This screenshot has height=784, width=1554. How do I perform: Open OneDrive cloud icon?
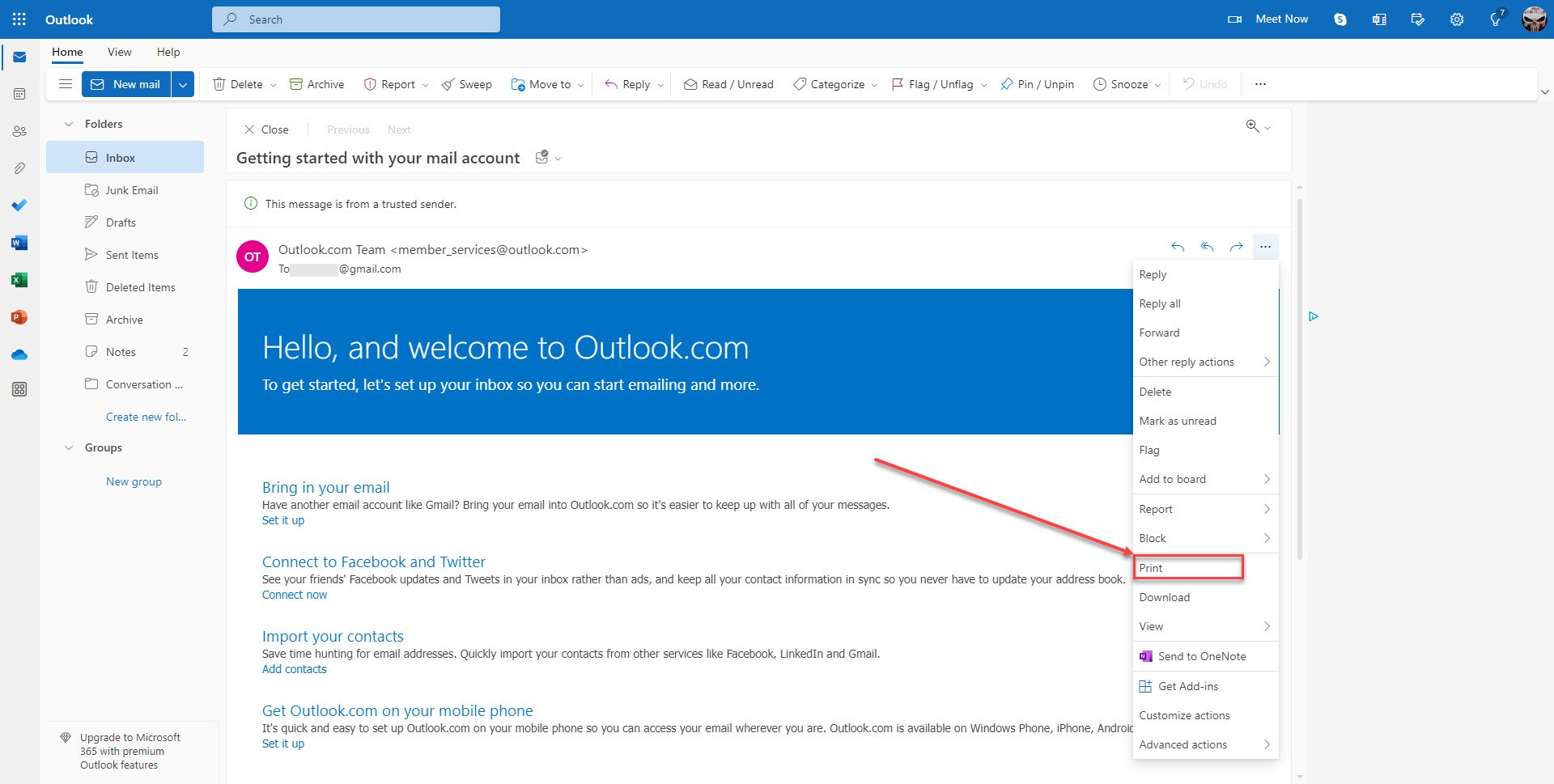coord(19,354)
